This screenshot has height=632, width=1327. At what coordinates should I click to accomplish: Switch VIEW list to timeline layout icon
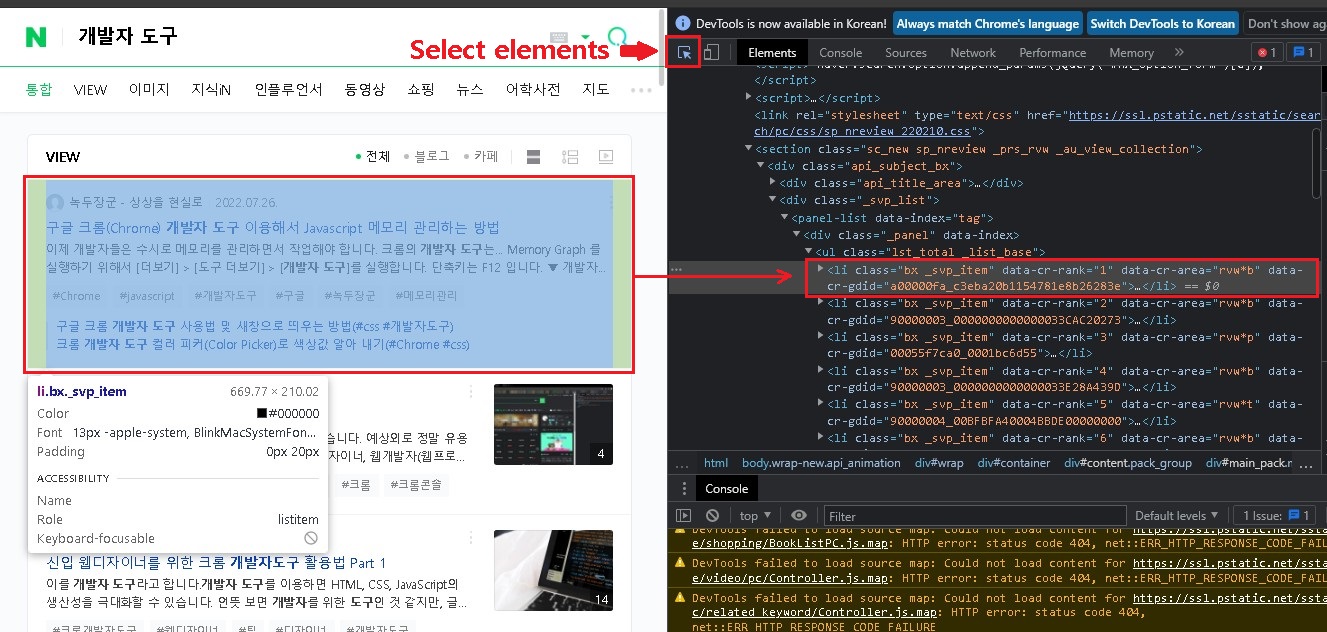(x=570, y=157)
